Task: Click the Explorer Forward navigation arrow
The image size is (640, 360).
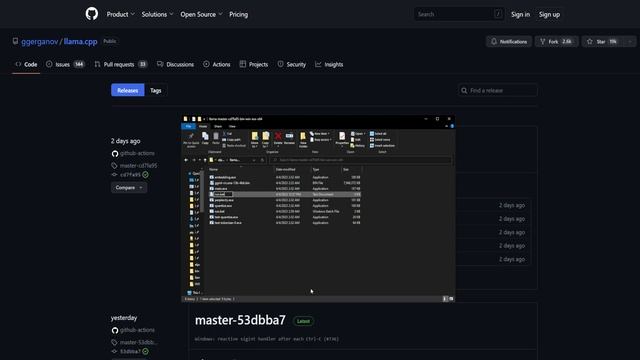Action: [x=194, y=160]
